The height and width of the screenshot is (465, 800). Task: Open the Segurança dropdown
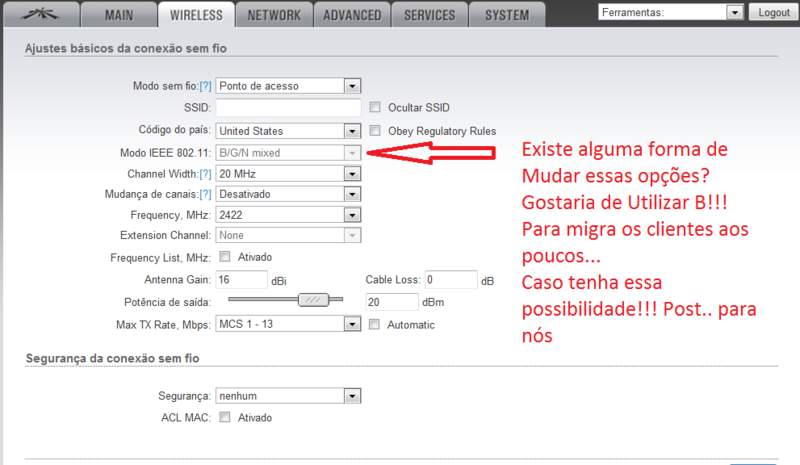click(288, 396)
